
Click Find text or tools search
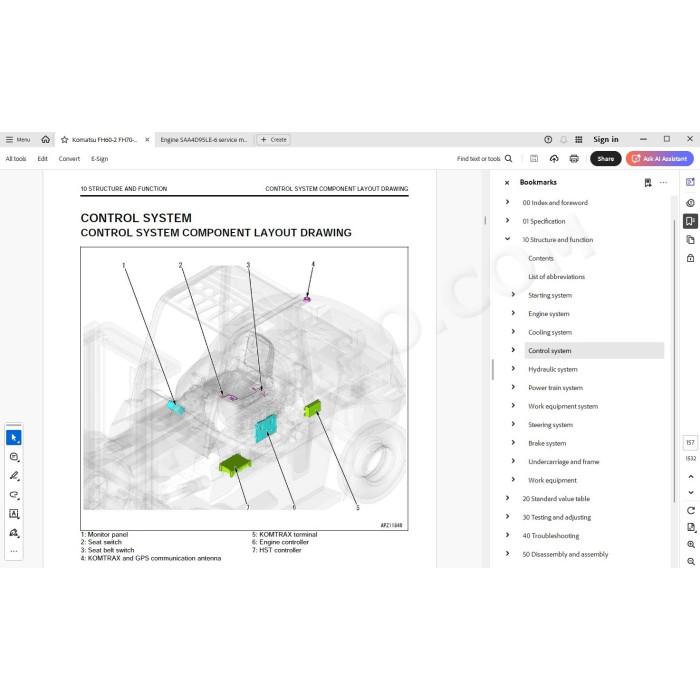(484, 158)
